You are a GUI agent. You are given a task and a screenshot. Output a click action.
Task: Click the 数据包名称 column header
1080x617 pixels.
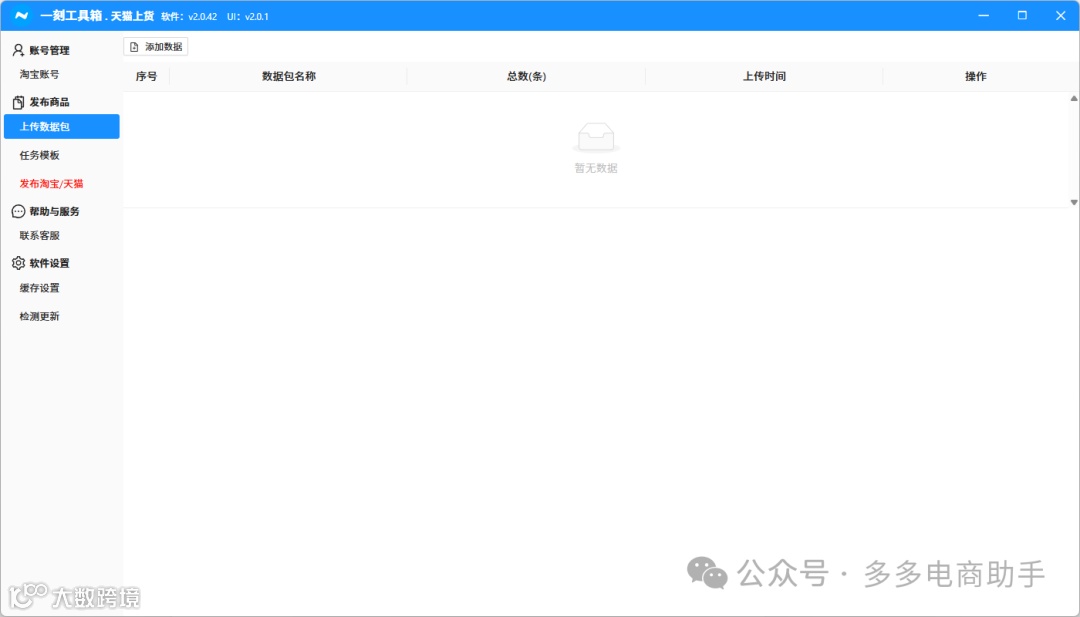click(289, 76)
